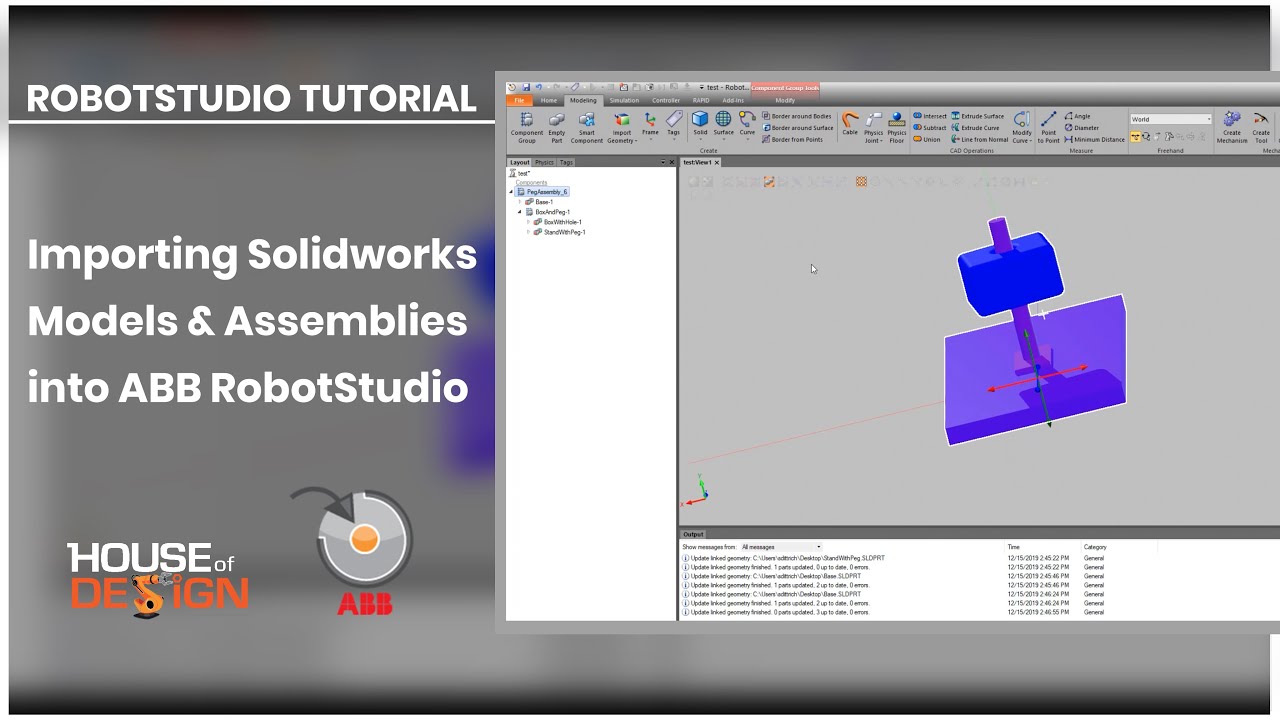Switch to the Add-Ins ribbon tab

733,100
